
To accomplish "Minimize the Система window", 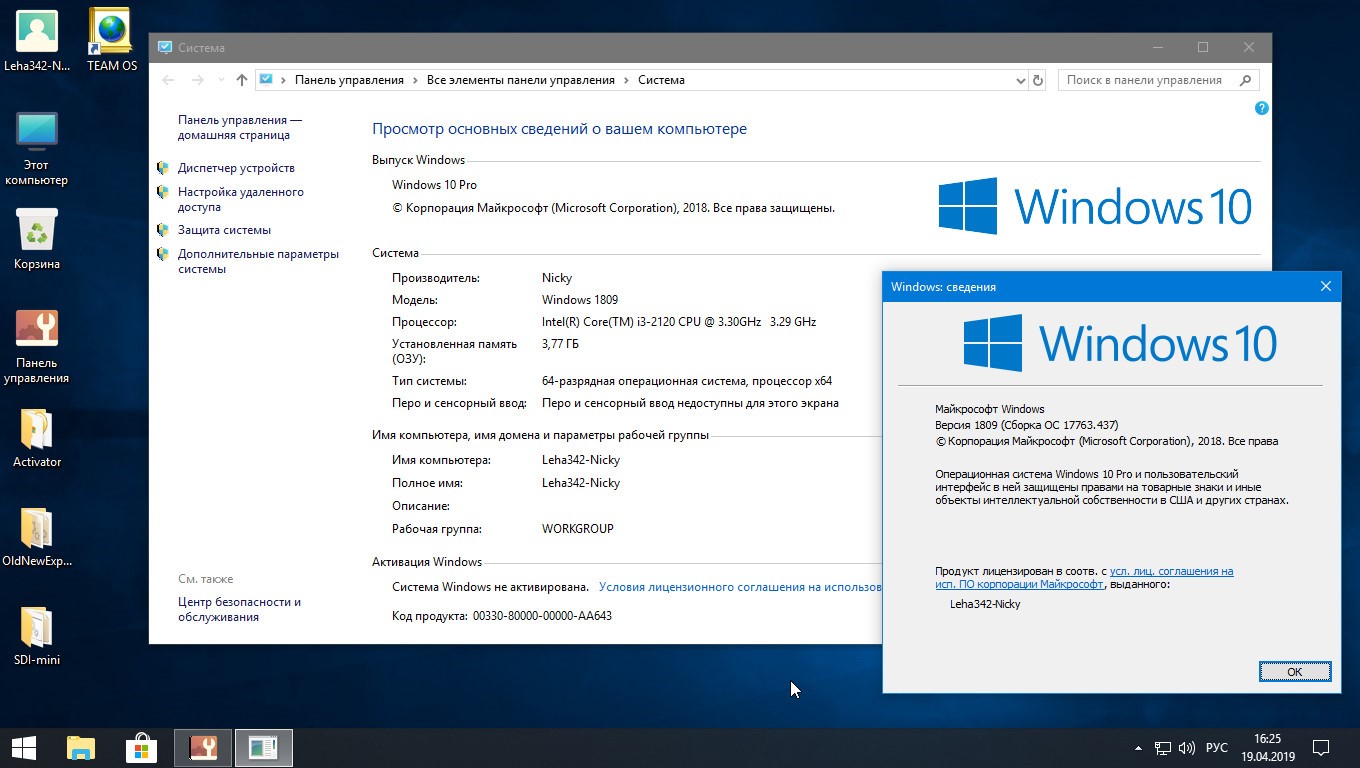I will click(1157, 47).
